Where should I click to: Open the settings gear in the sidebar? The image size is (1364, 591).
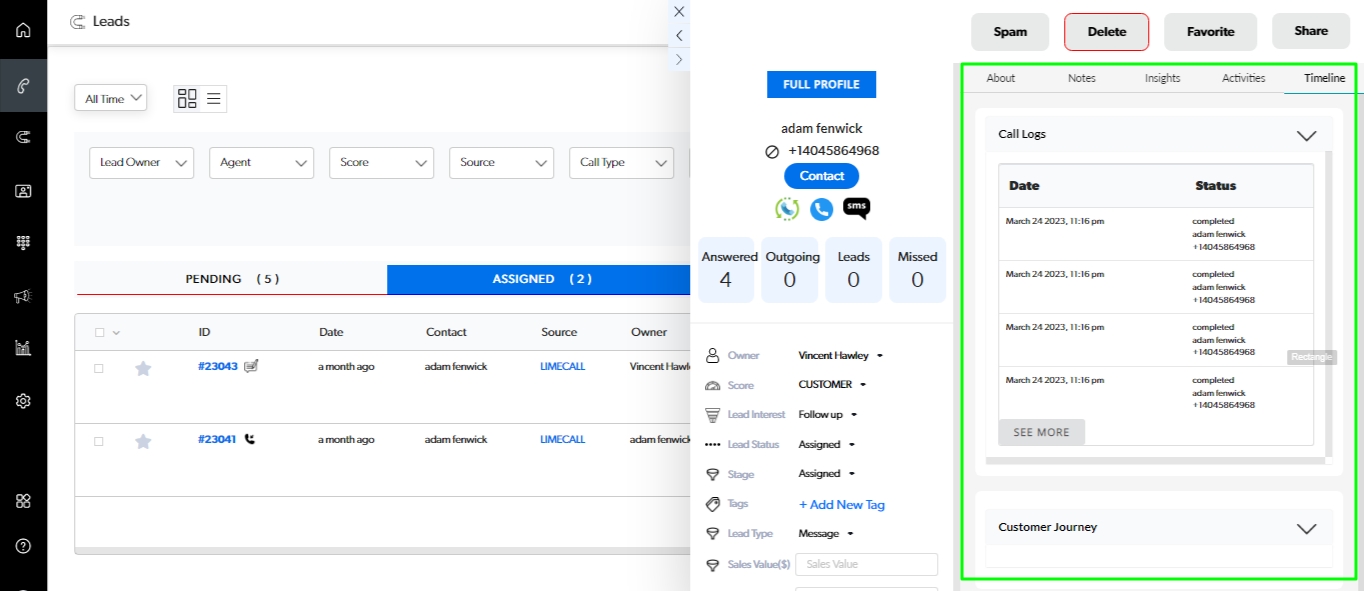click(23, 401)
